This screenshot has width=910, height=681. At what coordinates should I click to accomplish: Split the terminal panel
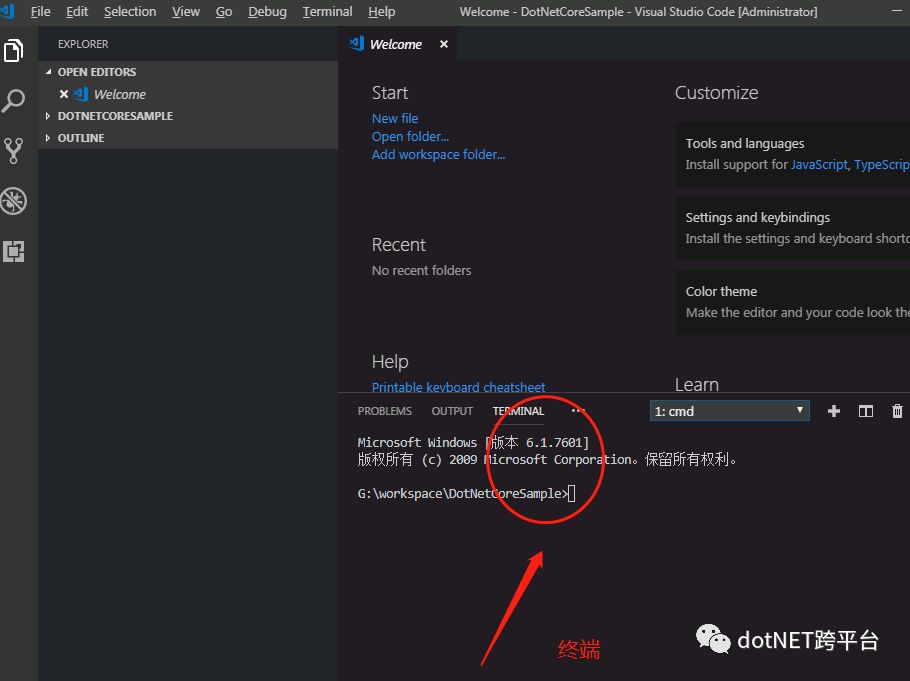[866, 411]
